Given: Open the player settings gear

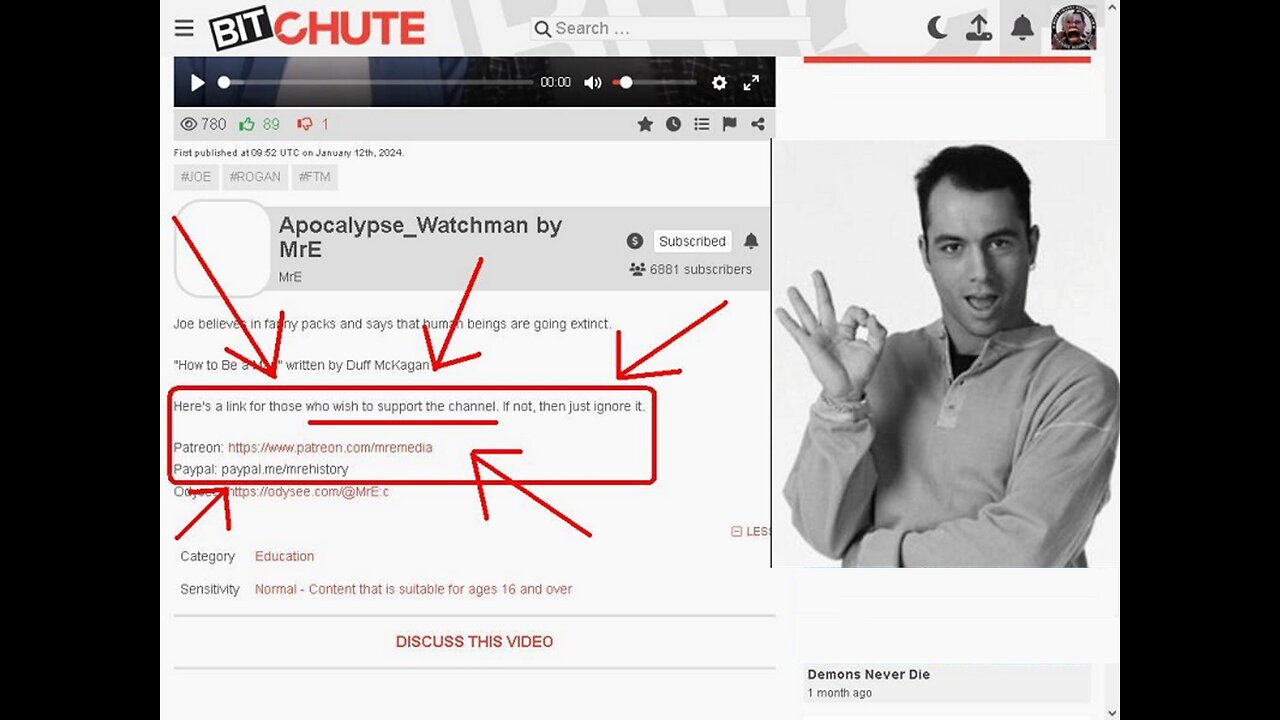Looking at the screenshot, I should pos(719,83).
